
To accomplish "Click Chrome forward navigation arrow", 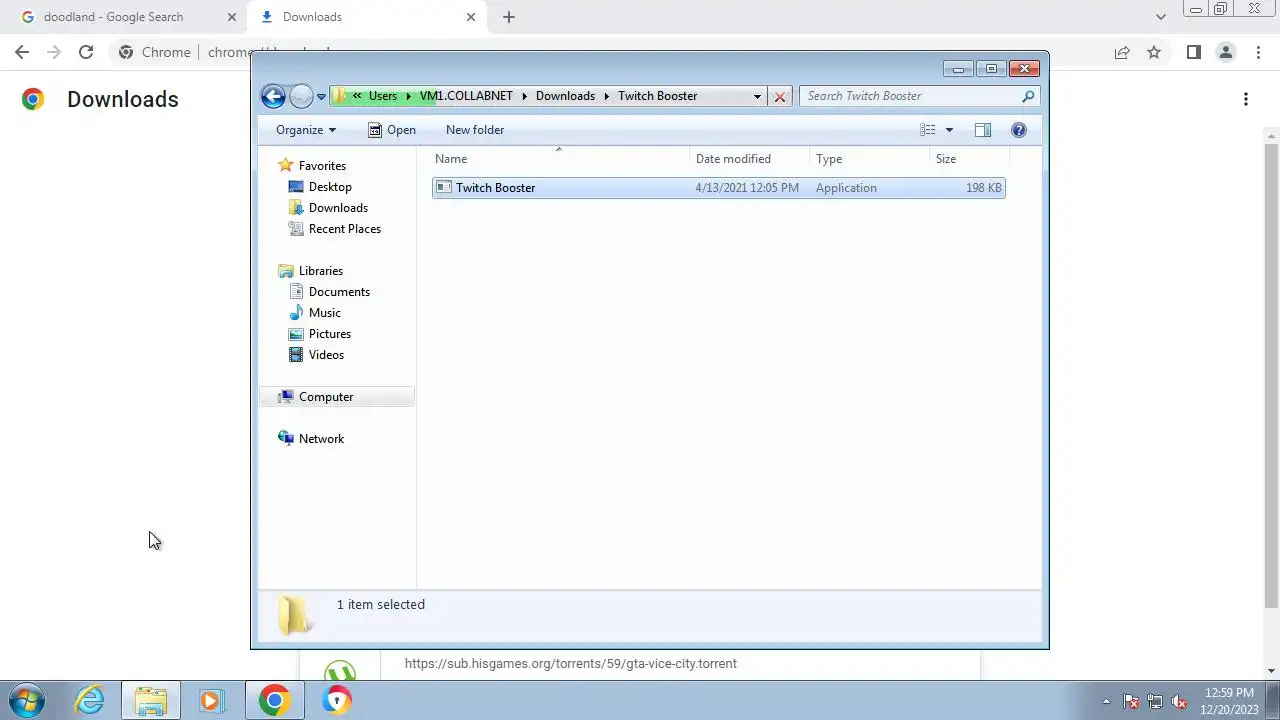I will coord(54,52).
